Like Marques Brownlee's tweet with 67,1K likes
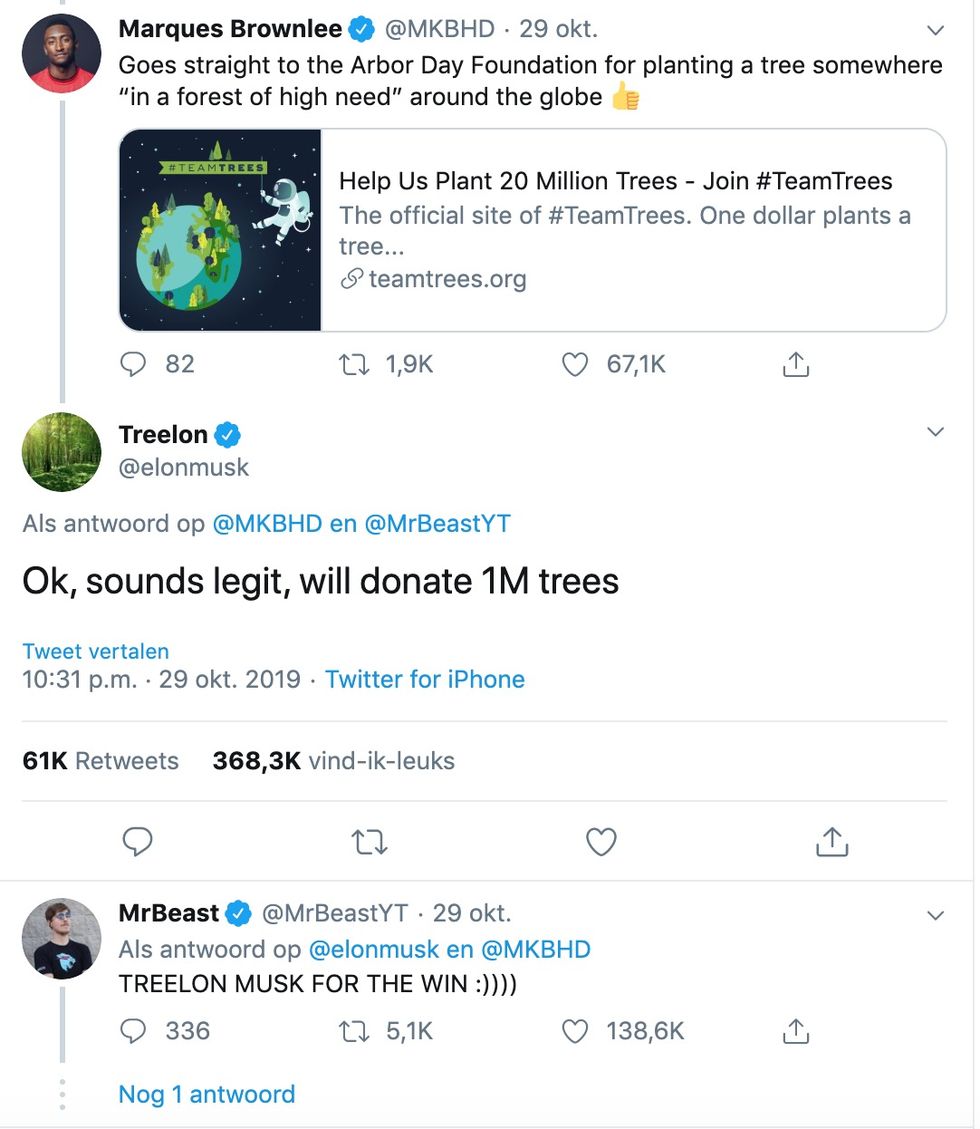980x1129 pixels. coord(575,364)
